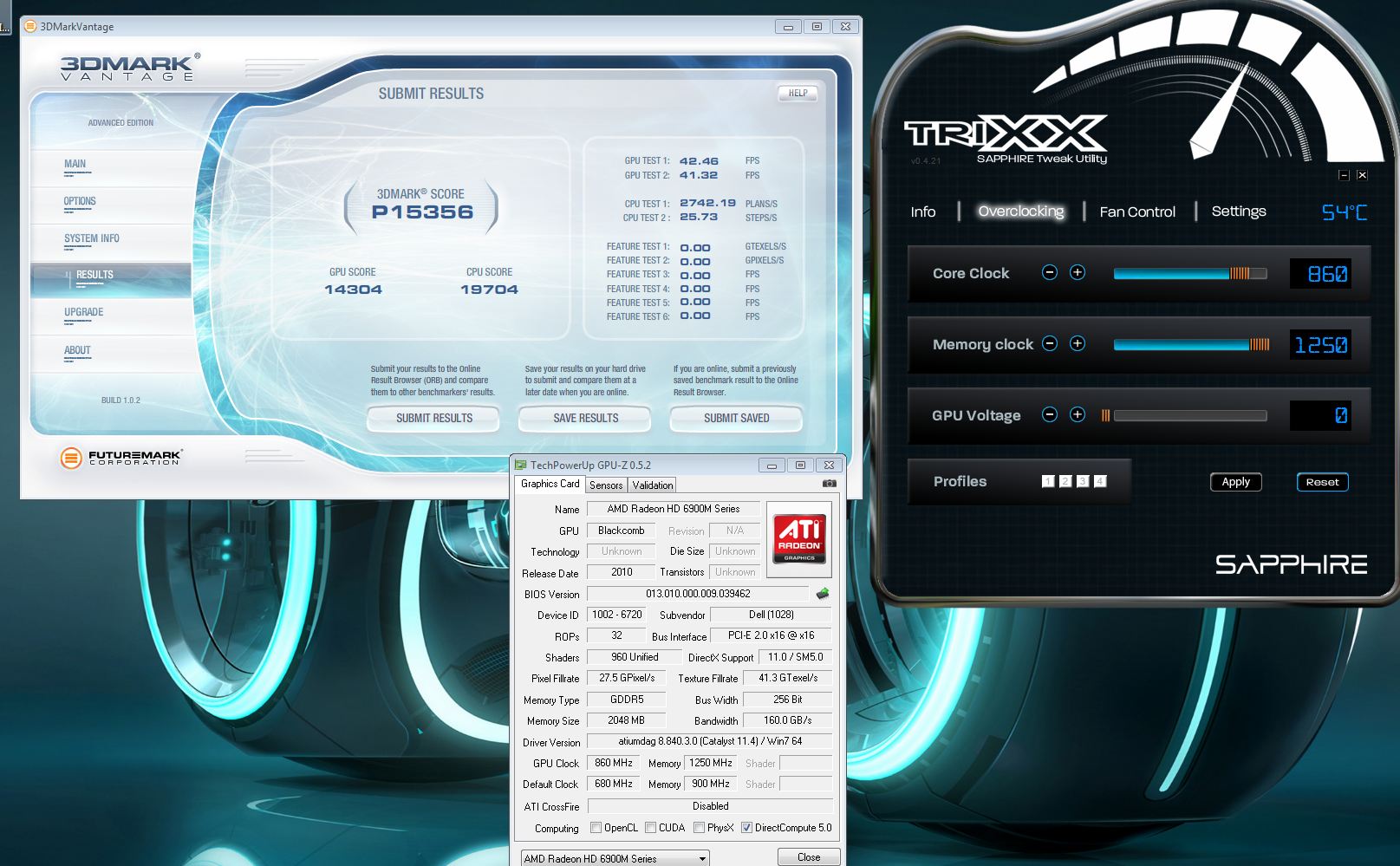The image size is (1400, 866).
Task: Close GPU-Z with the Close button
Action: 808,856
